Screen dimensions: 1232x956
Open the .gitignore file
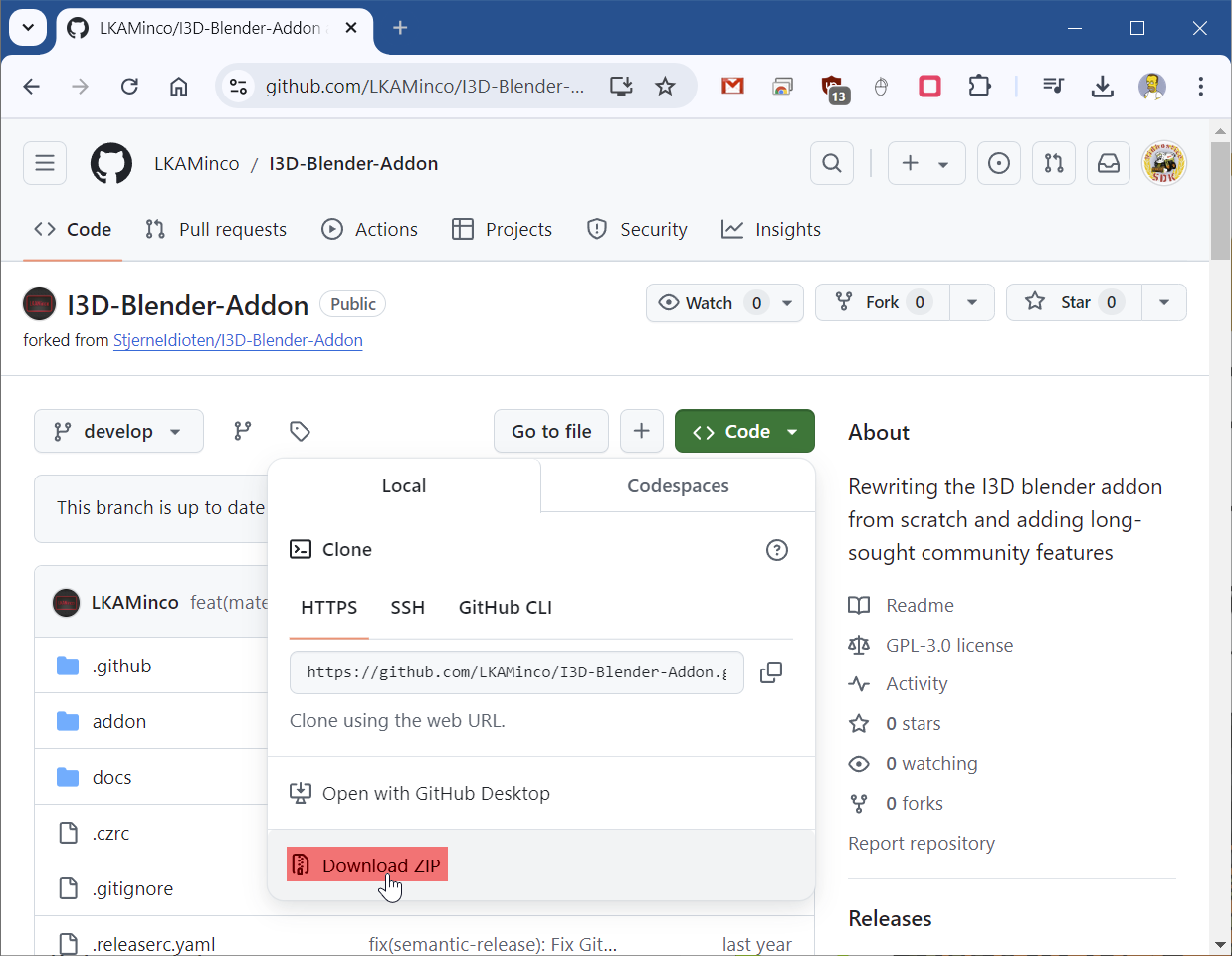click(133, 889)
